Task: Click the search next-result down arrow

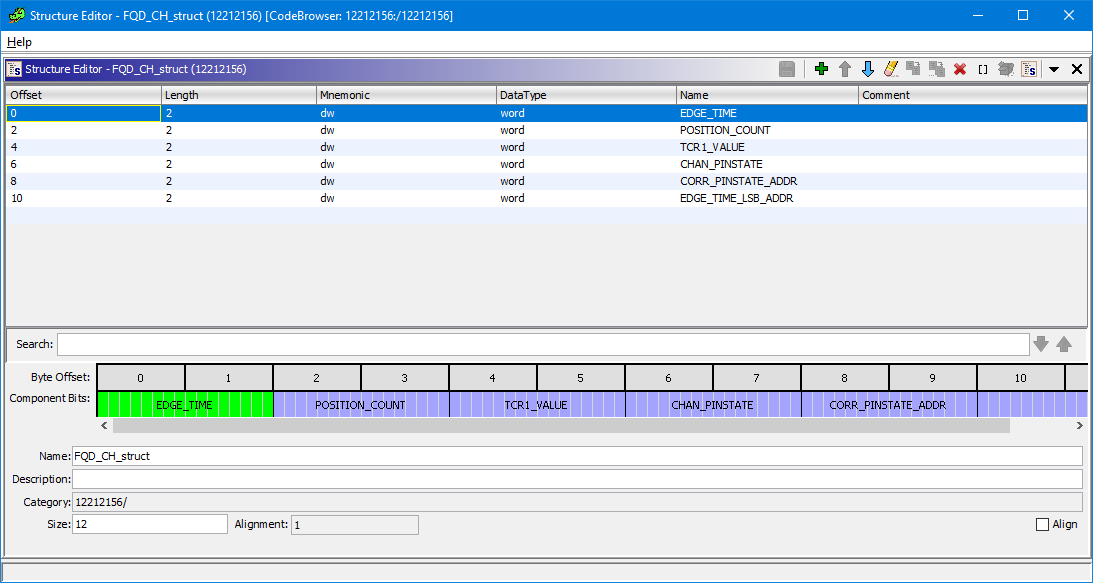Action: (1043, 344)
